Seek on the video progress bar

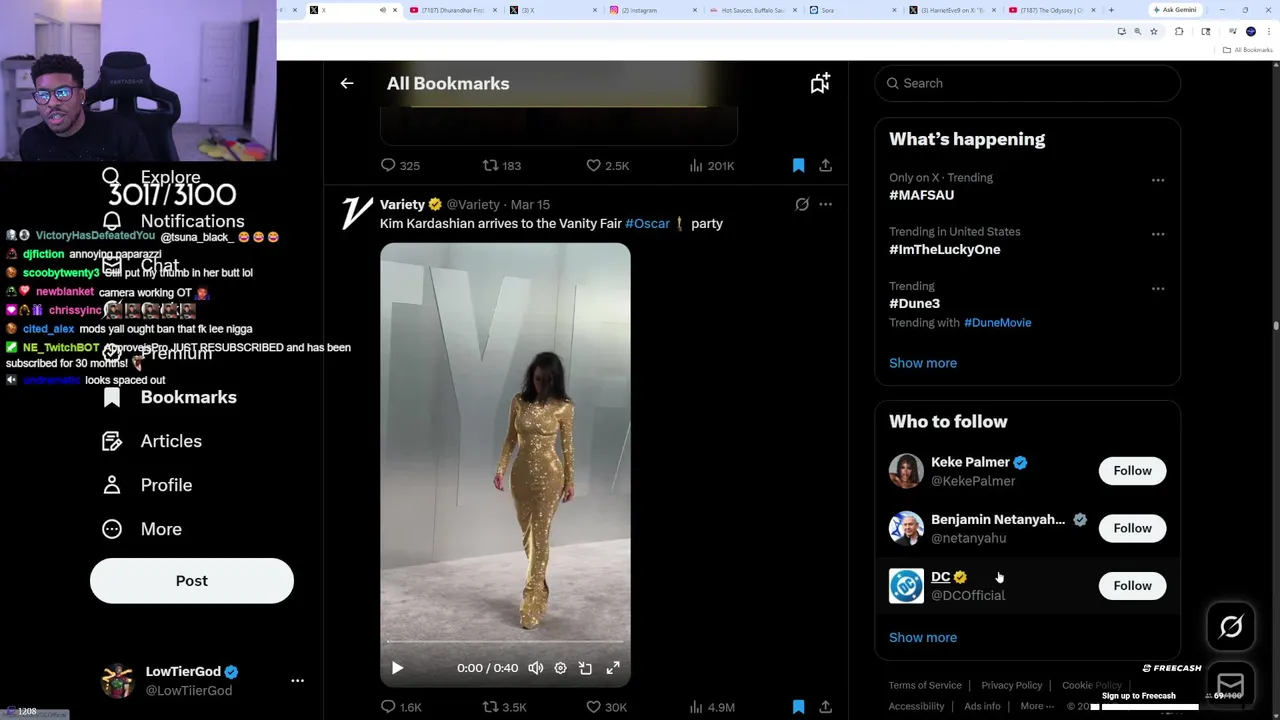click(505, 642)
